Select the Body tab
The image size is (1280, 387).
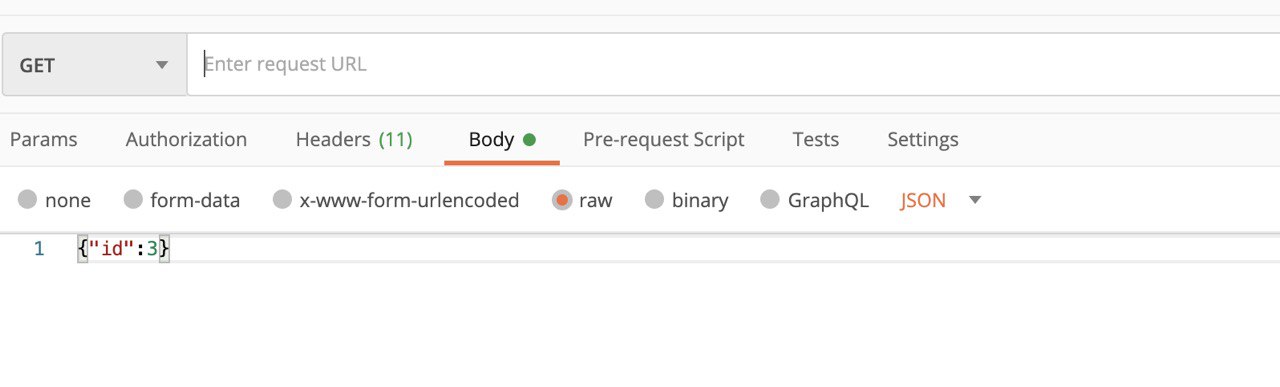pos(502,140)
